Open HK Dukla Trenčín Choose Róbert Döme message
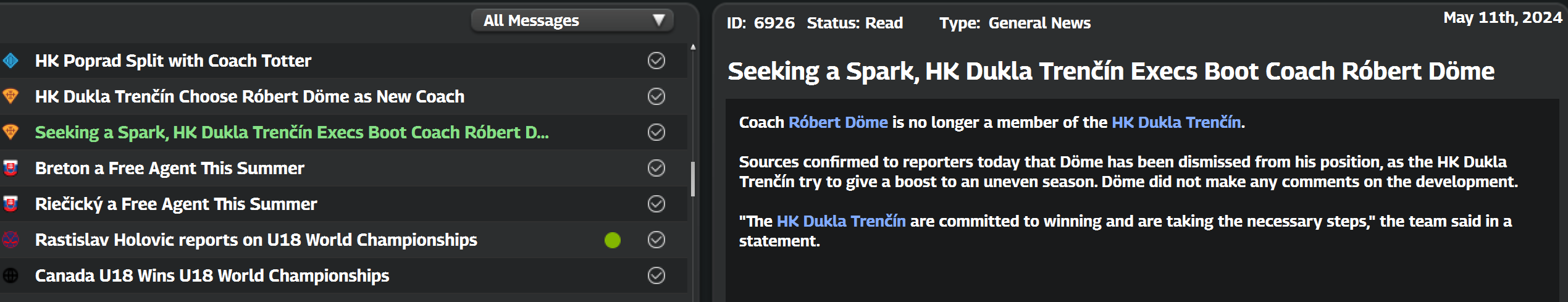Viewport: 1568px width, 302px height. (x=249, y=96)
